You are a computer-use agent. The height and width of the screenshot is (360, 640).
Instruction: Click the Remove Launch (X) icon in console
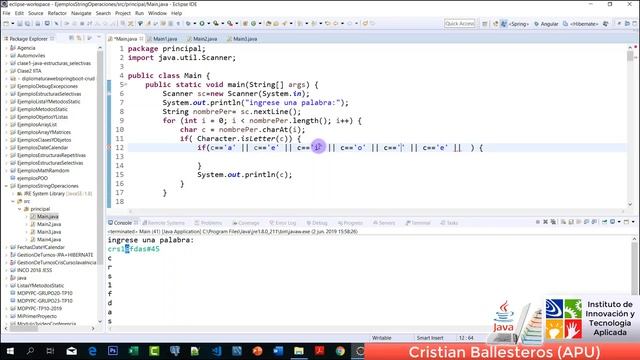(545, 222)
